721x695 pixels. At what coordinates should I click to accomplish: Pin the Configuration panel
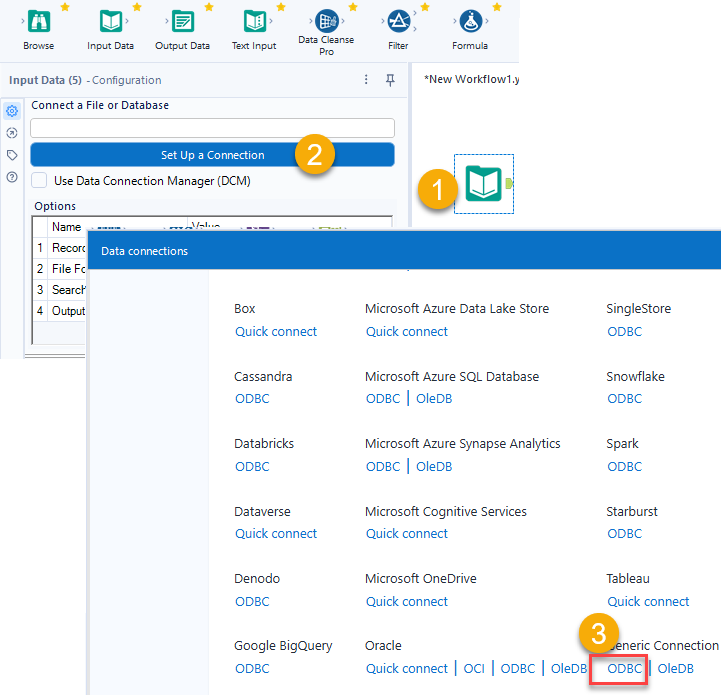[x=390, y=80]
